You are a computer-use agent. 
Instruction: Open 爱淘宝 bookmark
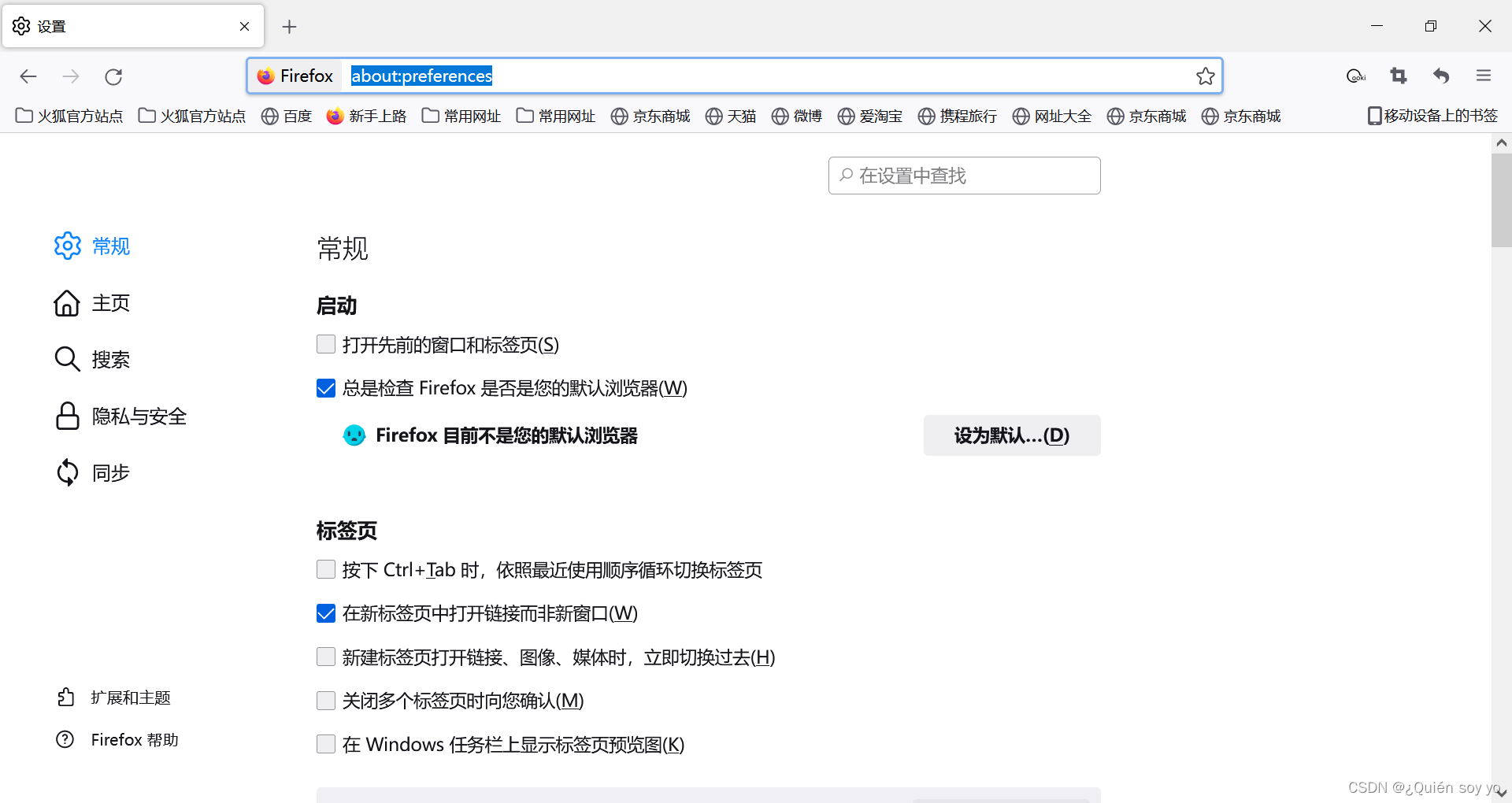tap(870, 117)
